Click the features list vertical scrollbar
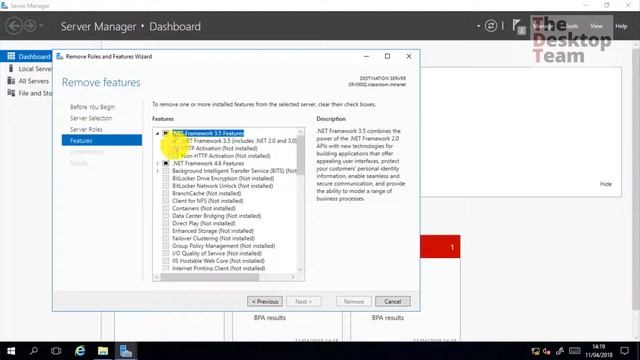 pyautogui.click(x=300, y=155)
